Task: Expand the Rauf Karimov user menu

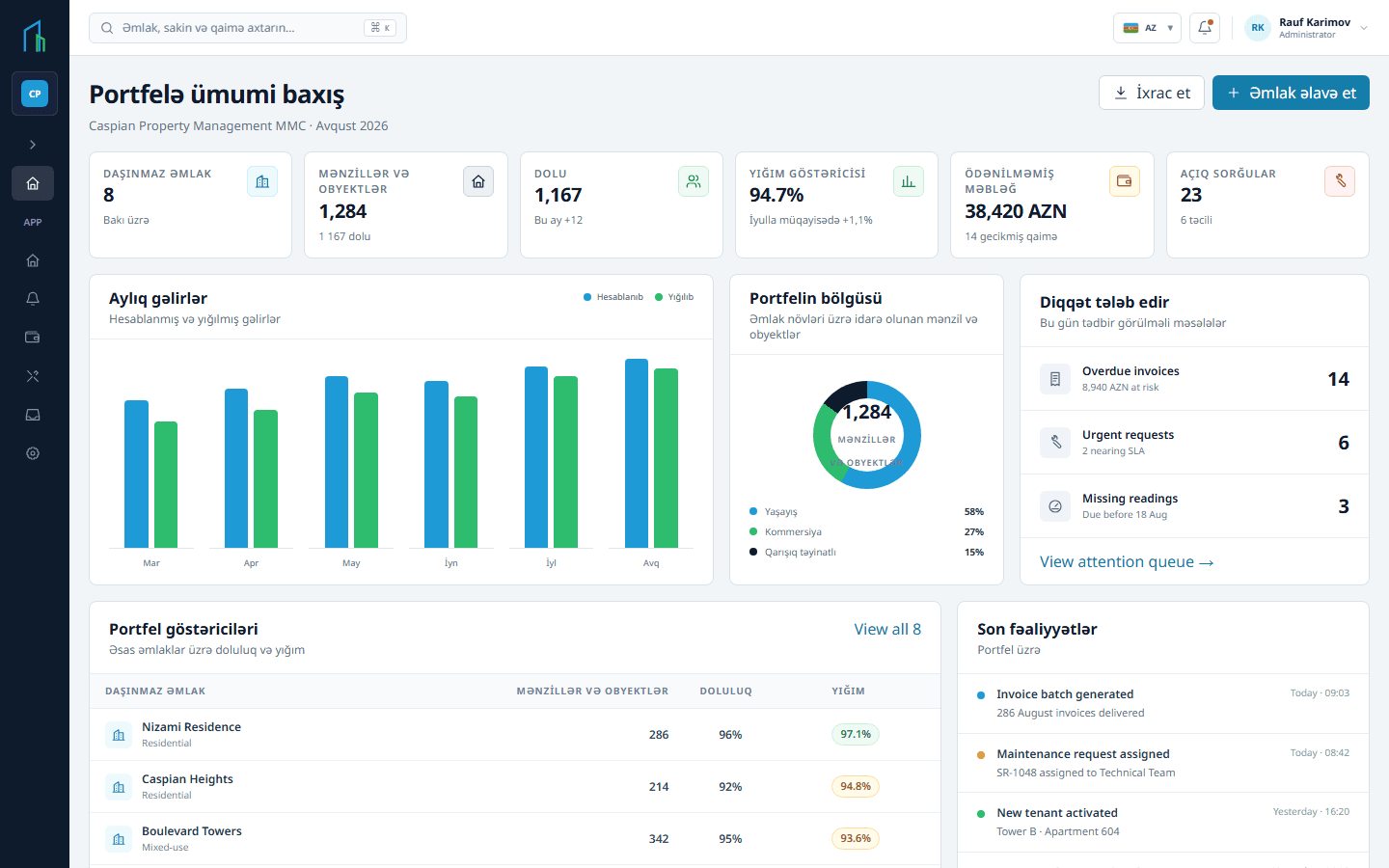Action: coord(1306,28)
